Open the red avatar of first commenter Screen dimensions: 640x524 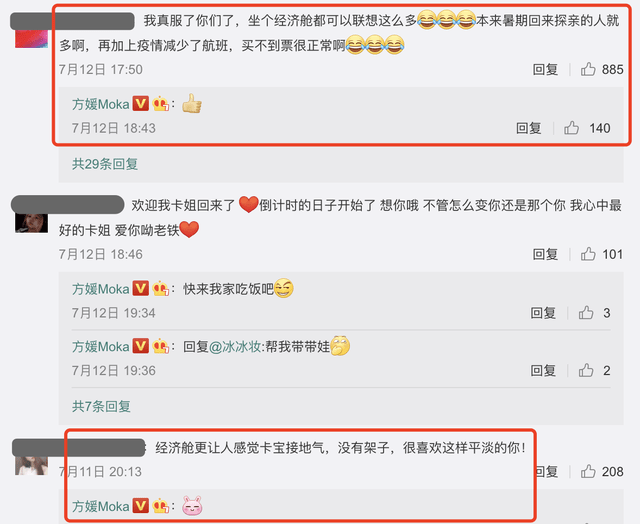(x=31, y=39)
